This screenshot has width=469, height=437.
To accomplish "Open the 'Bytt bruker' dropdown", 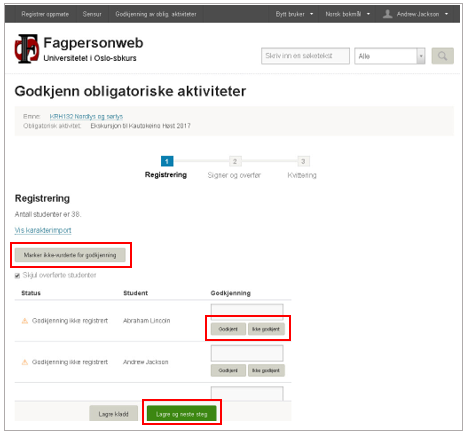I will pos(294,14).
